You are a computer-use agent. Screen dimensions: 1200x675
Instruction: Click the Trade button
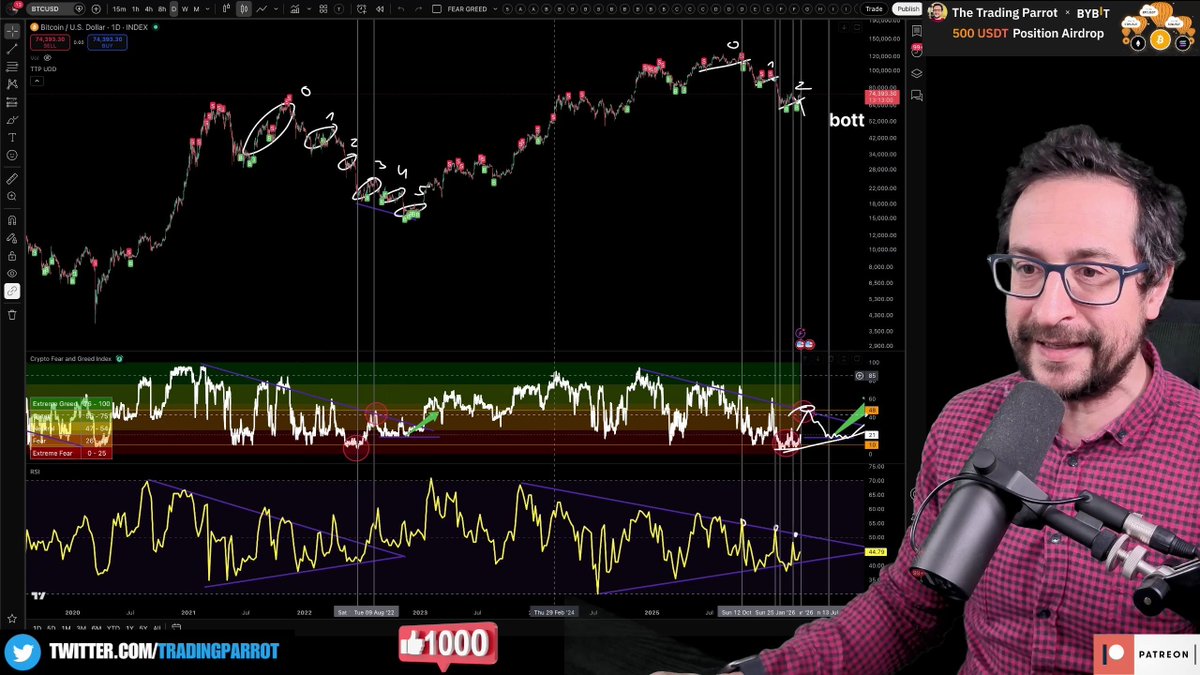(874, 9)
